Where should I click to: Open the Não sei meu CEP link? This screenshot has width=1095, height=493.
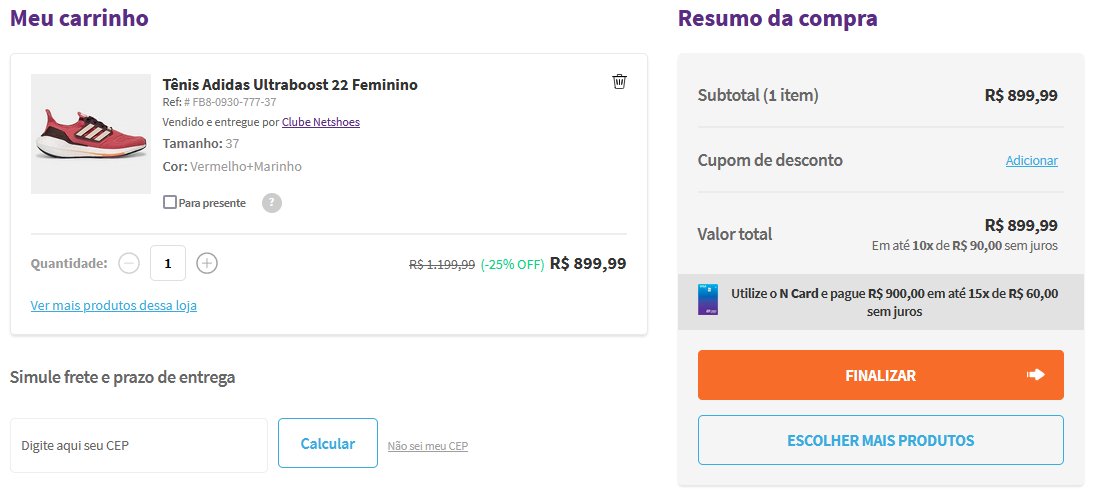click(x=427, y=446)
